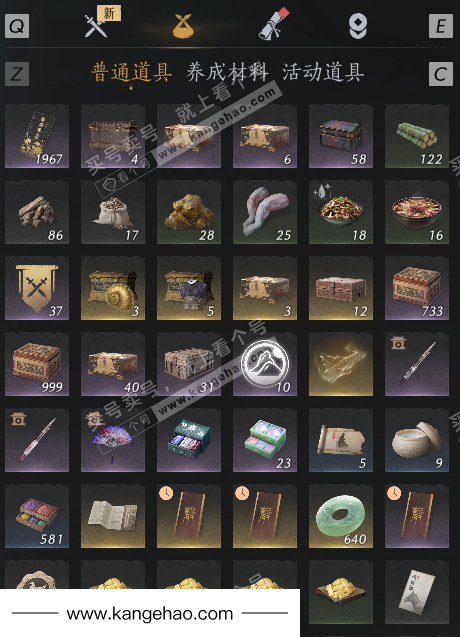Screen dimensions: 460x637
Task: Open the coin stack currency category icon
Action: (358, 26)
